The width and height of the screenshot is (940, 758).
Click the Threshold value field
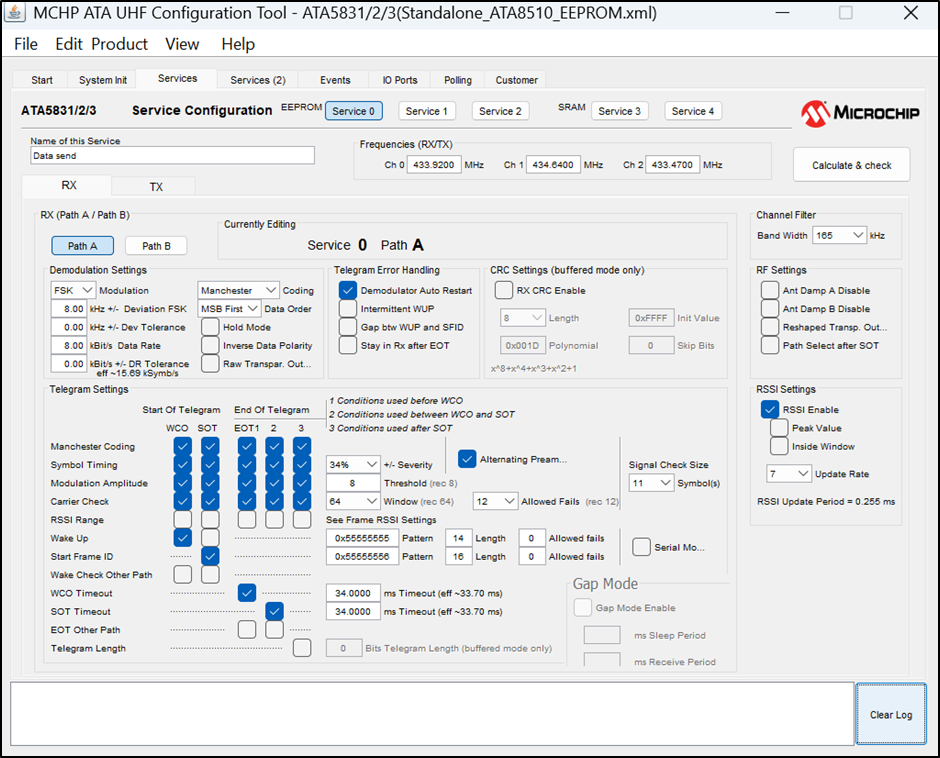click(x=353, y=483)
